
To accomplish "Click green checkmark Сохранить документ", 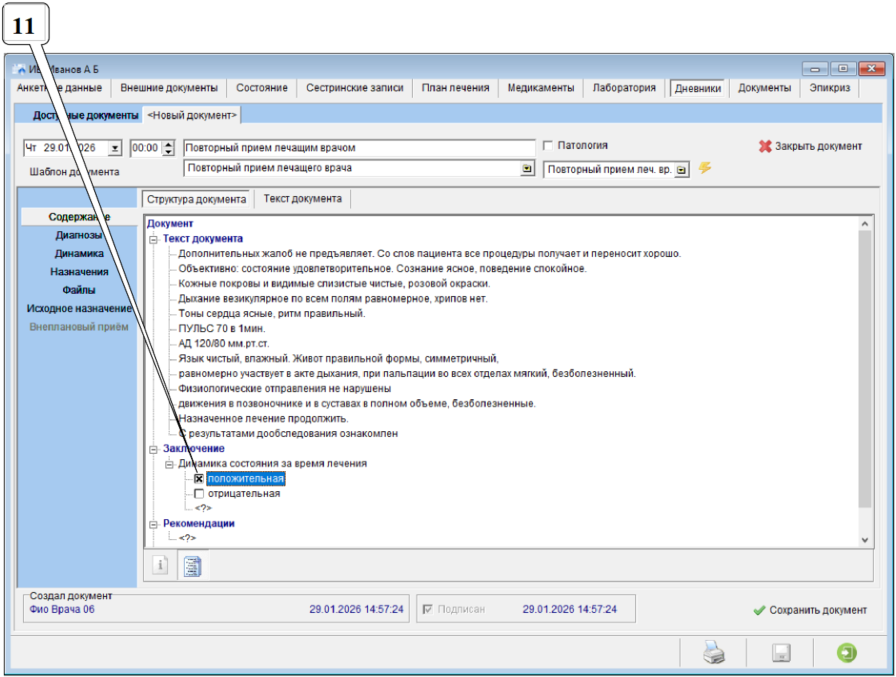I will click(x=760, y=610).
